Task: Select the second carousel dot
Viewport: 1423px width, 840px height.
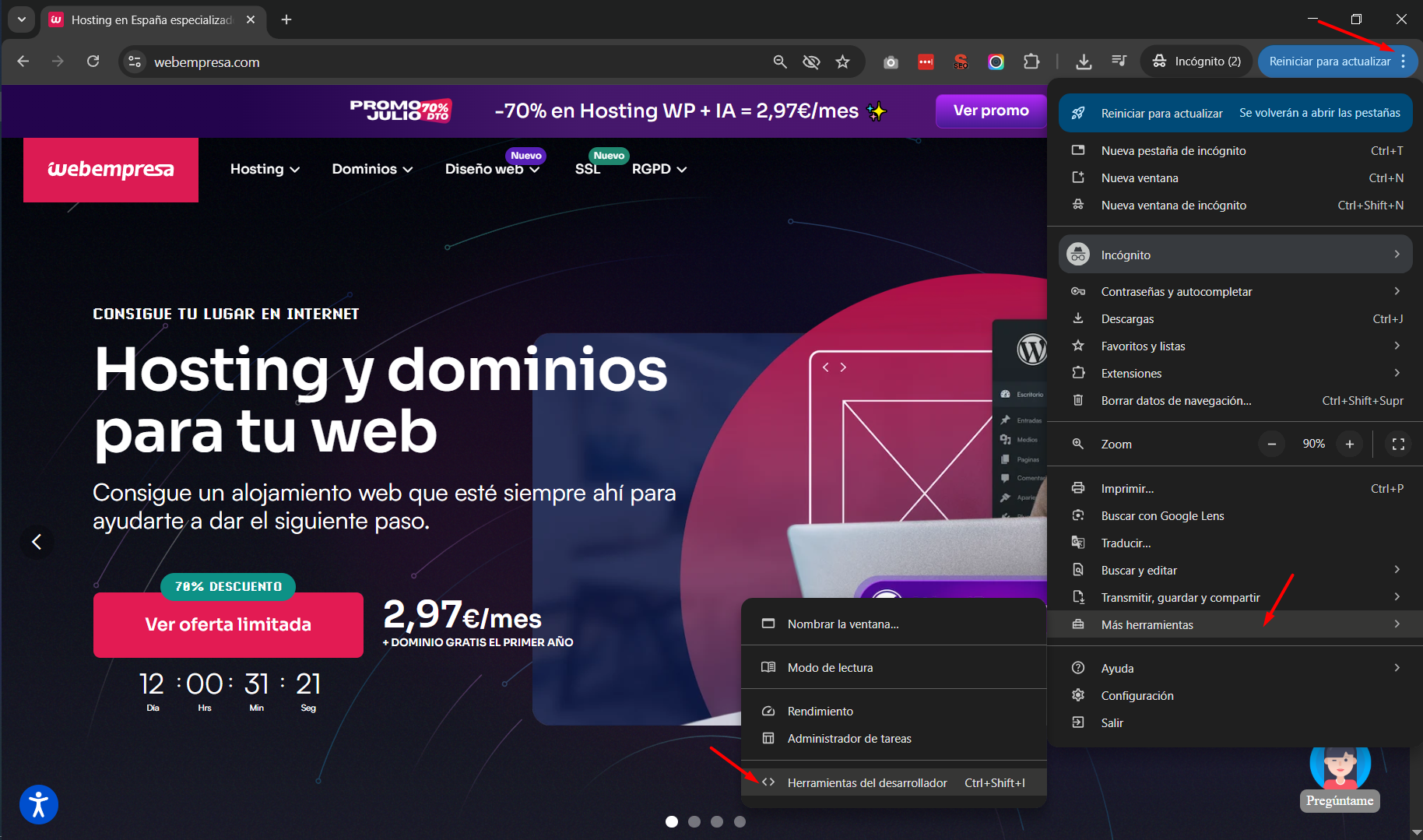Action: point(694,821)
